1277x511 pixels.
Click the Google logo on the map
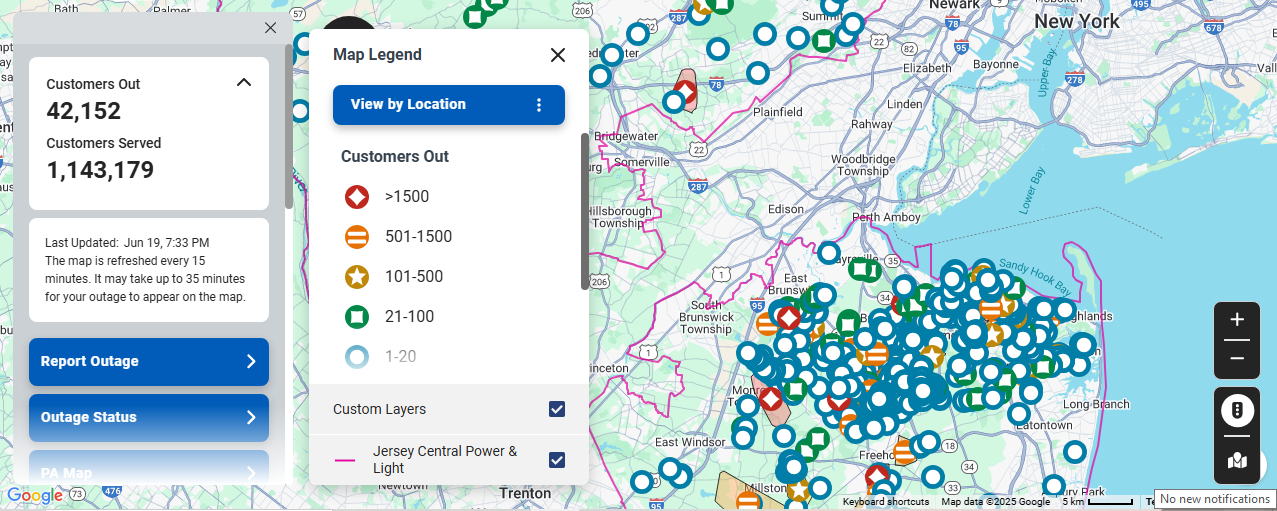pyautogui.click(x=35, y=495)
